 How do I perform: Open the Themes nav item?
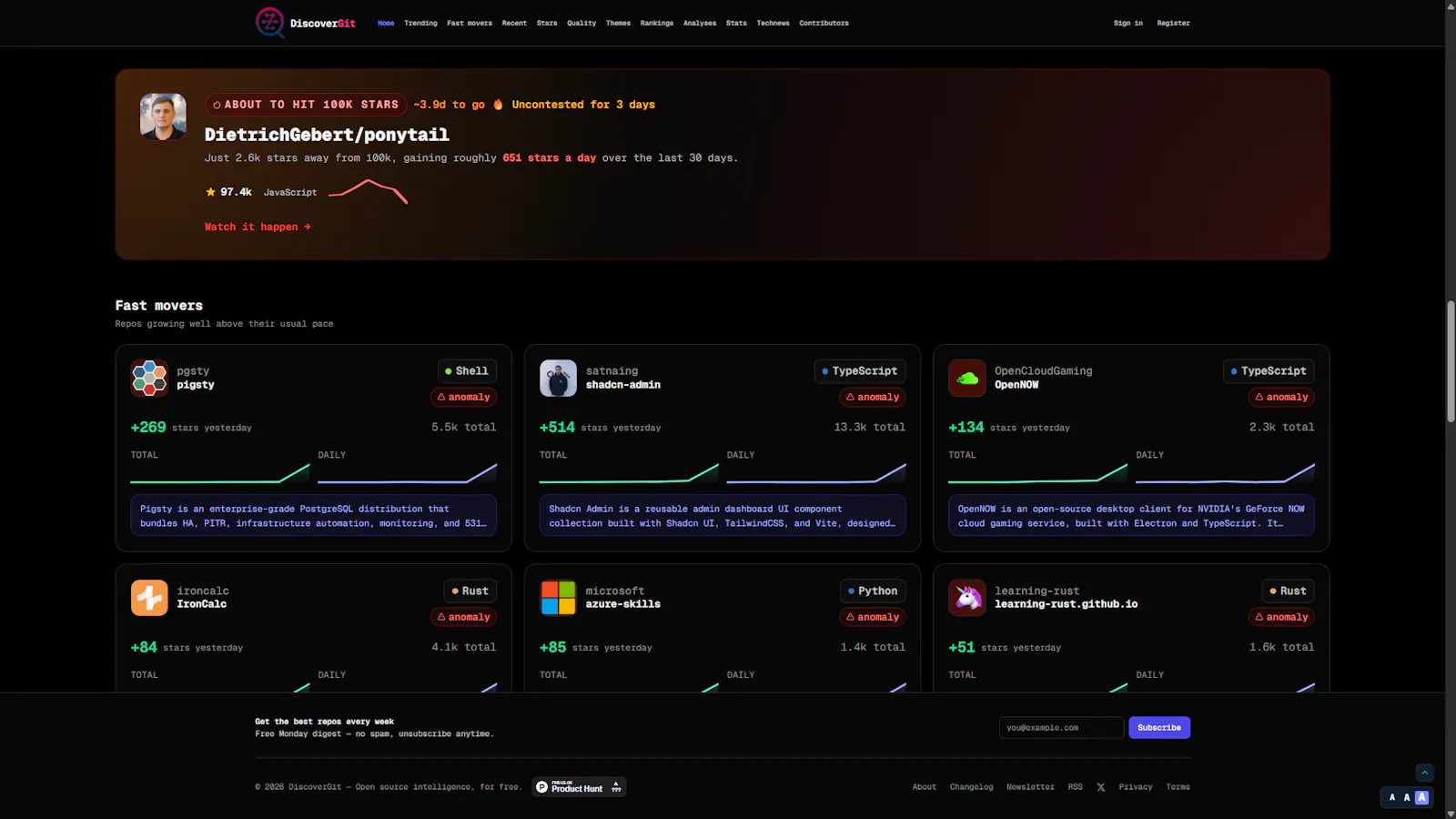click(618, 23)
